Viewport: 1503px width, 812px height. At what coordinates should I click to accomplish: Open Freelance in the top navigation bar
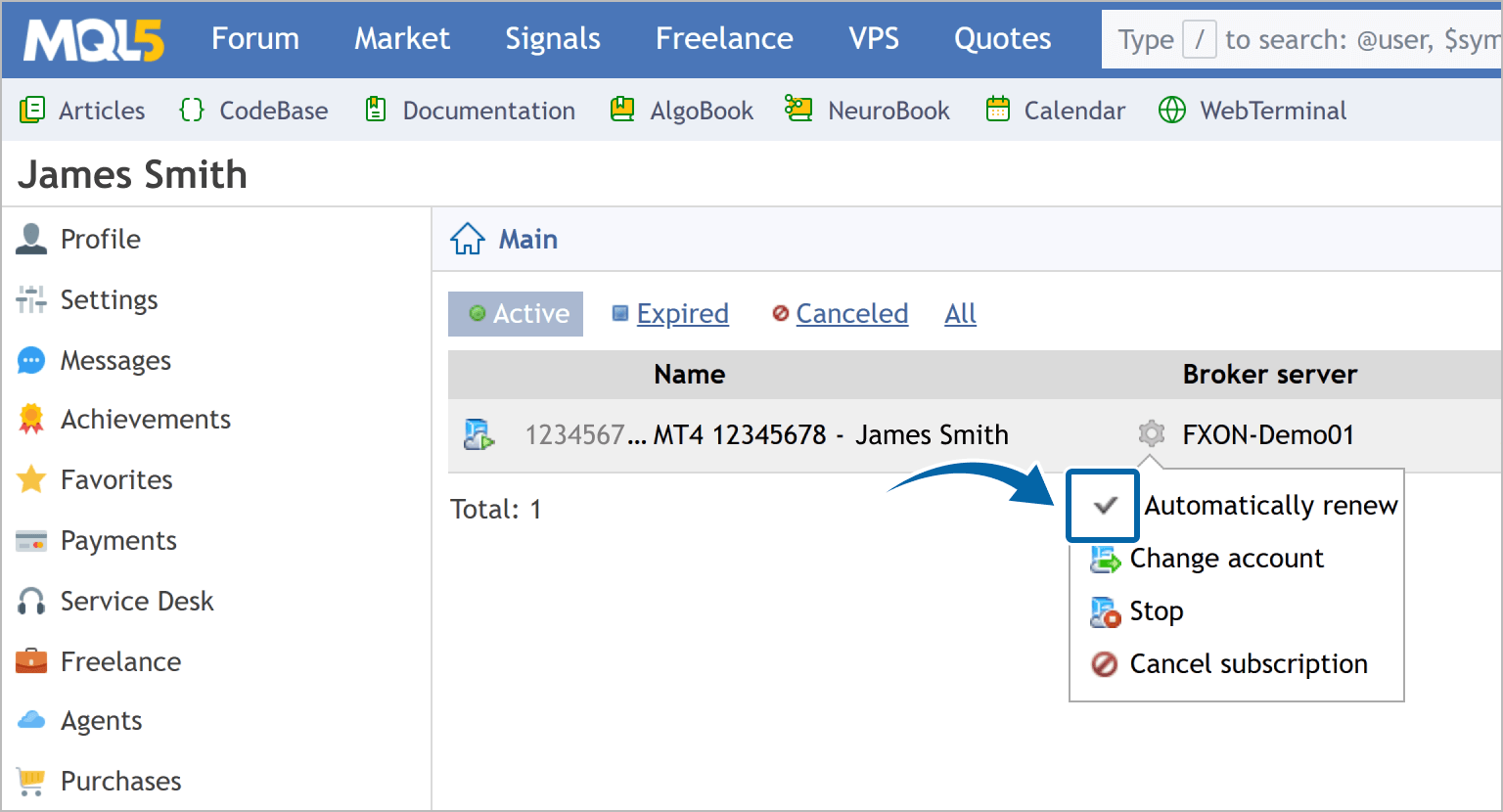click(x=724, y=38)
